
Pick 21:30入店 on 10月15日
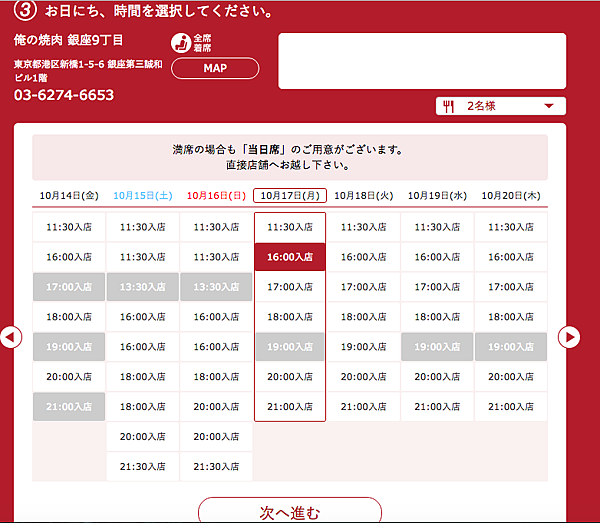[x=143, y=466]
